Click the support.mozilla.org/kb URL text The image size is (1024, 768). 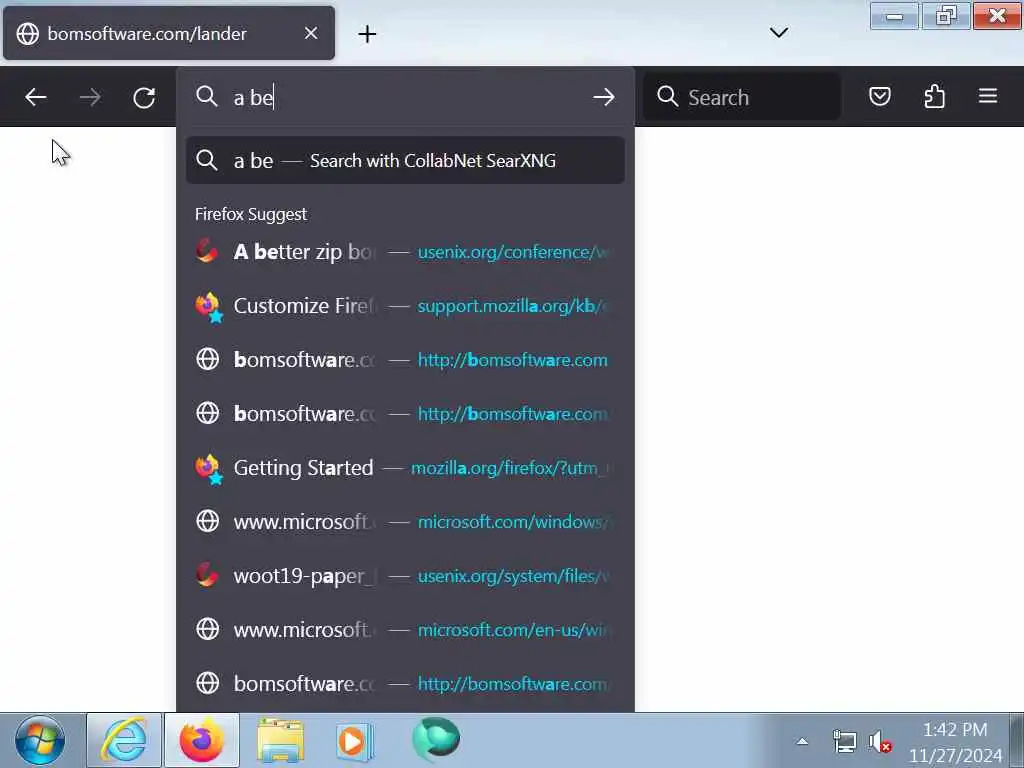point(512,306)
